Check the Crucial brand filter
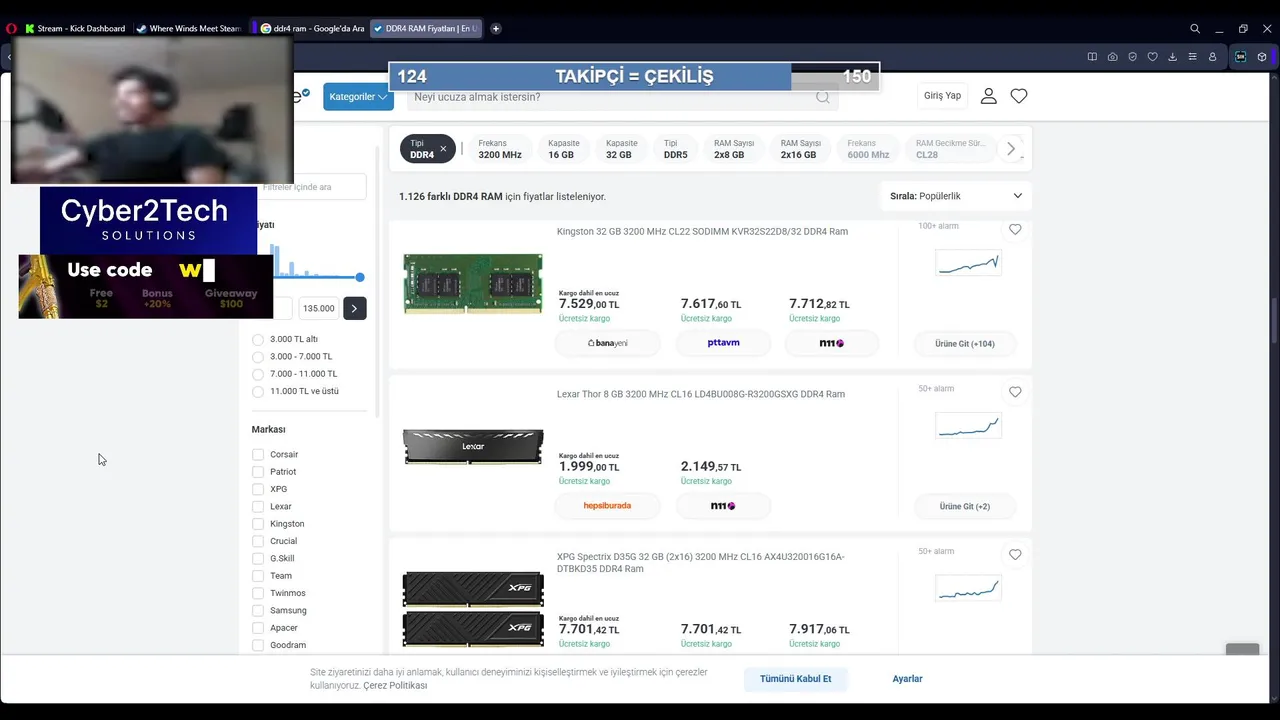Screen dimensions: 1280x720 (x=258, y=541)
